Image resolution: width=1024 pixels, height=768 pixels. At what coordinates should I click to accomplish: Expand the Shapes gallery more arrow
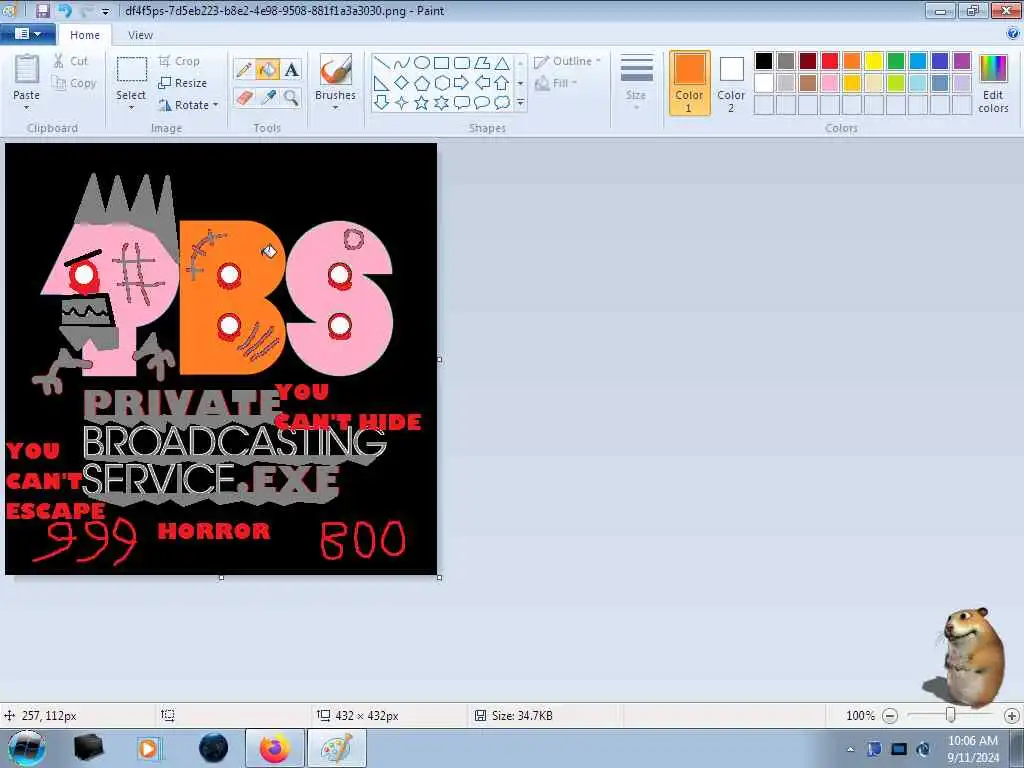point(520,103)
